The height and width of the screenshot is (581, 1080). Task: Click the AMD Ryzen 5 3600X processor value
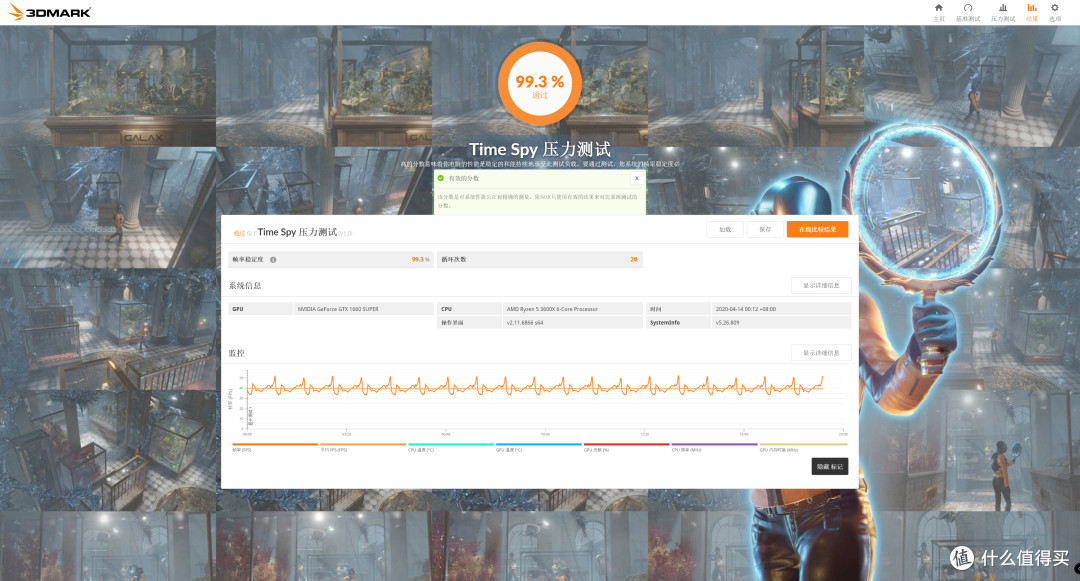click(x=552, y=309)
